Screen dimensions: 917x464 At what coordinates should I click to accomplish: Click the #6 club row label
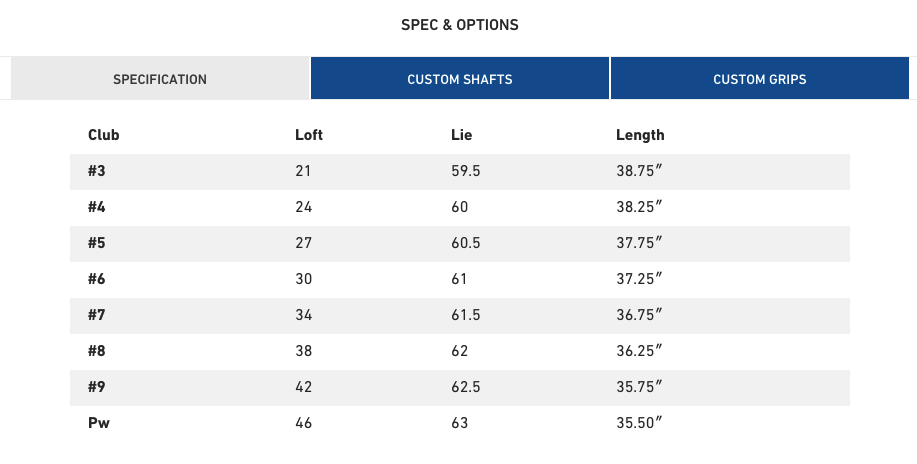coord(96,279)
